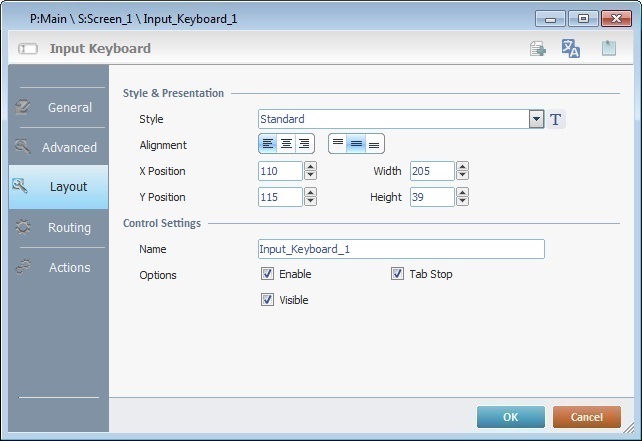Uncheck the Enable checkbox
The width and height of the screenshot is (642, 441).
point(267,274)
